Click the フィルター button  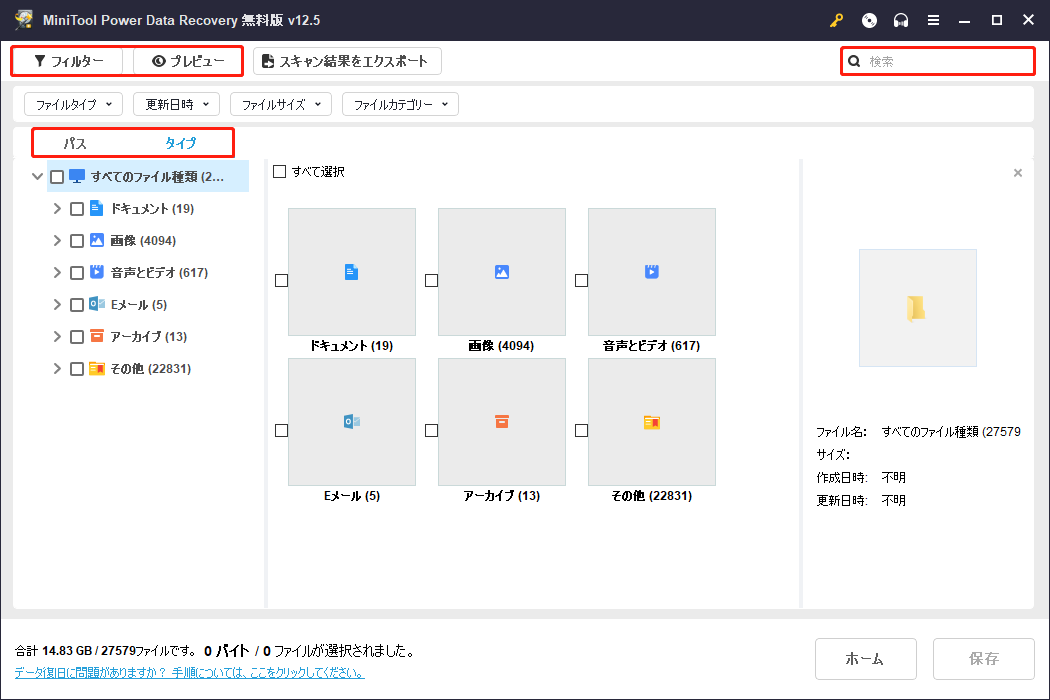point(68,61)
